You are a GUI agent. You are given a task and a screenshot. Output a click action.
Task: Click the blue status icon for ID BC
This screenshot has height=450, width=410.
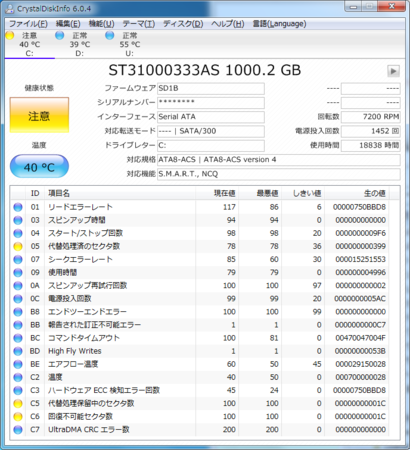(18, 338)
